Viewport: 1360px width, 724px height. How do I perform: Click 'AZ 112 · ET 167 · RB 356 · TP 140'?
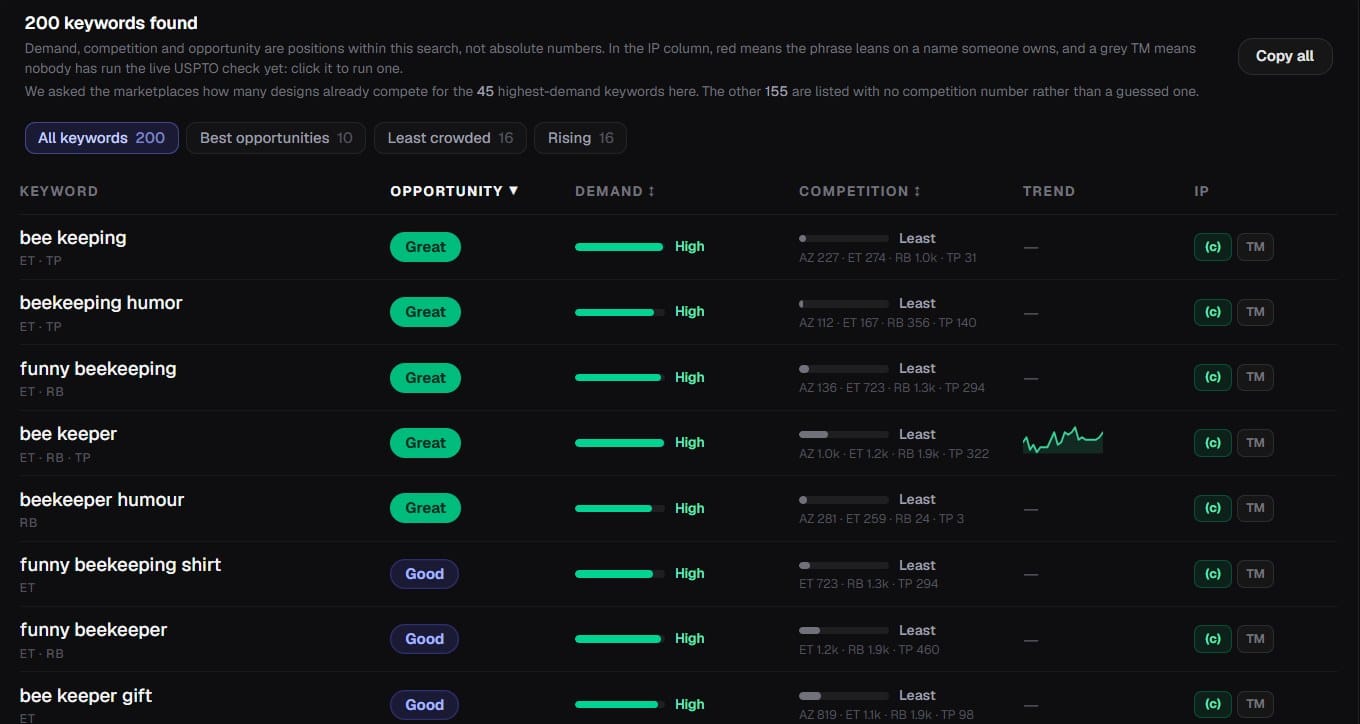(x=888, y=323)
